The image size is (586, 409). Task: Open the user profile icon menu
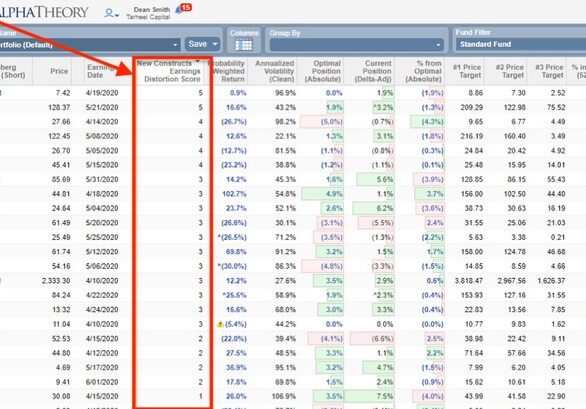point(111,13)
